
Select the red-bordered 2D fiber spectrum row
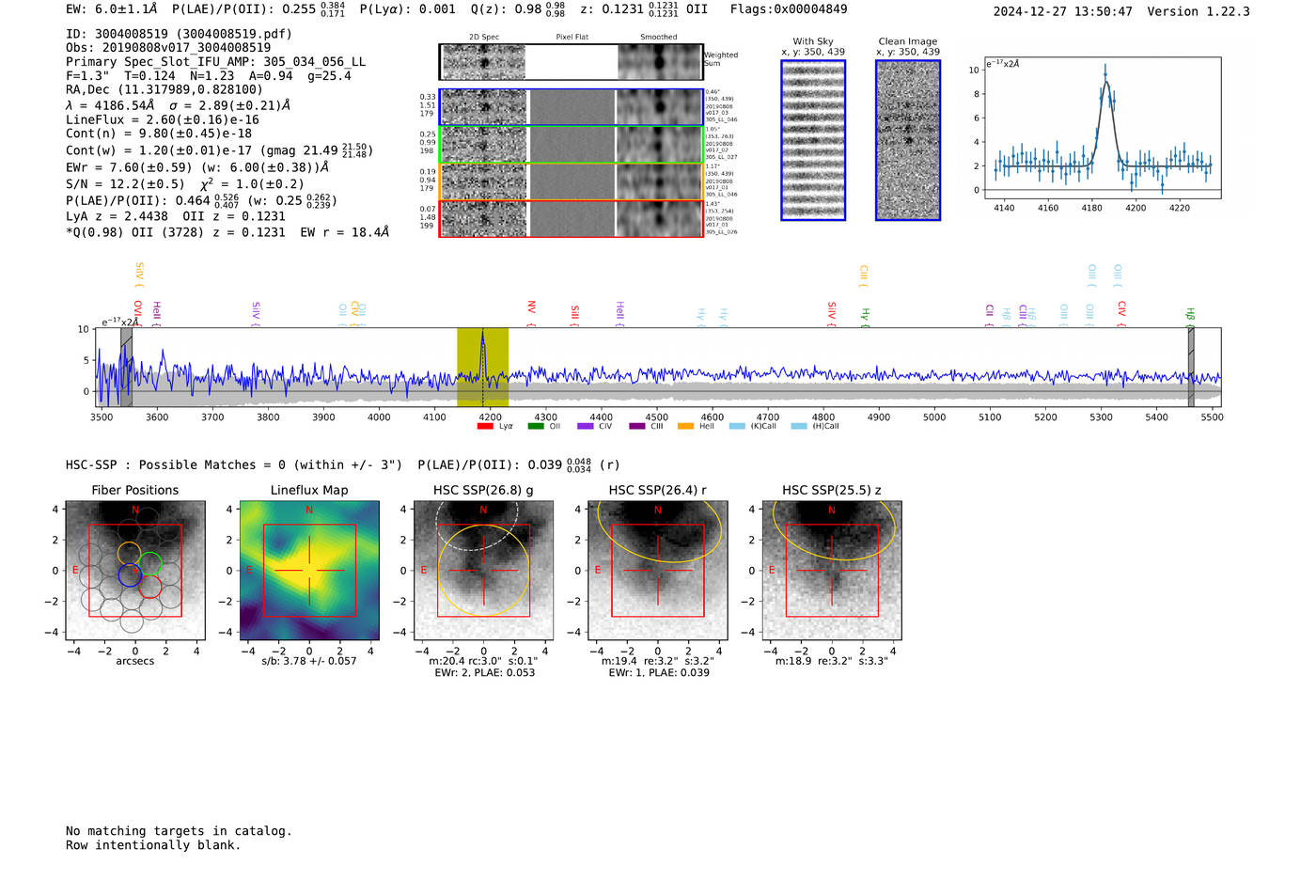572,218
